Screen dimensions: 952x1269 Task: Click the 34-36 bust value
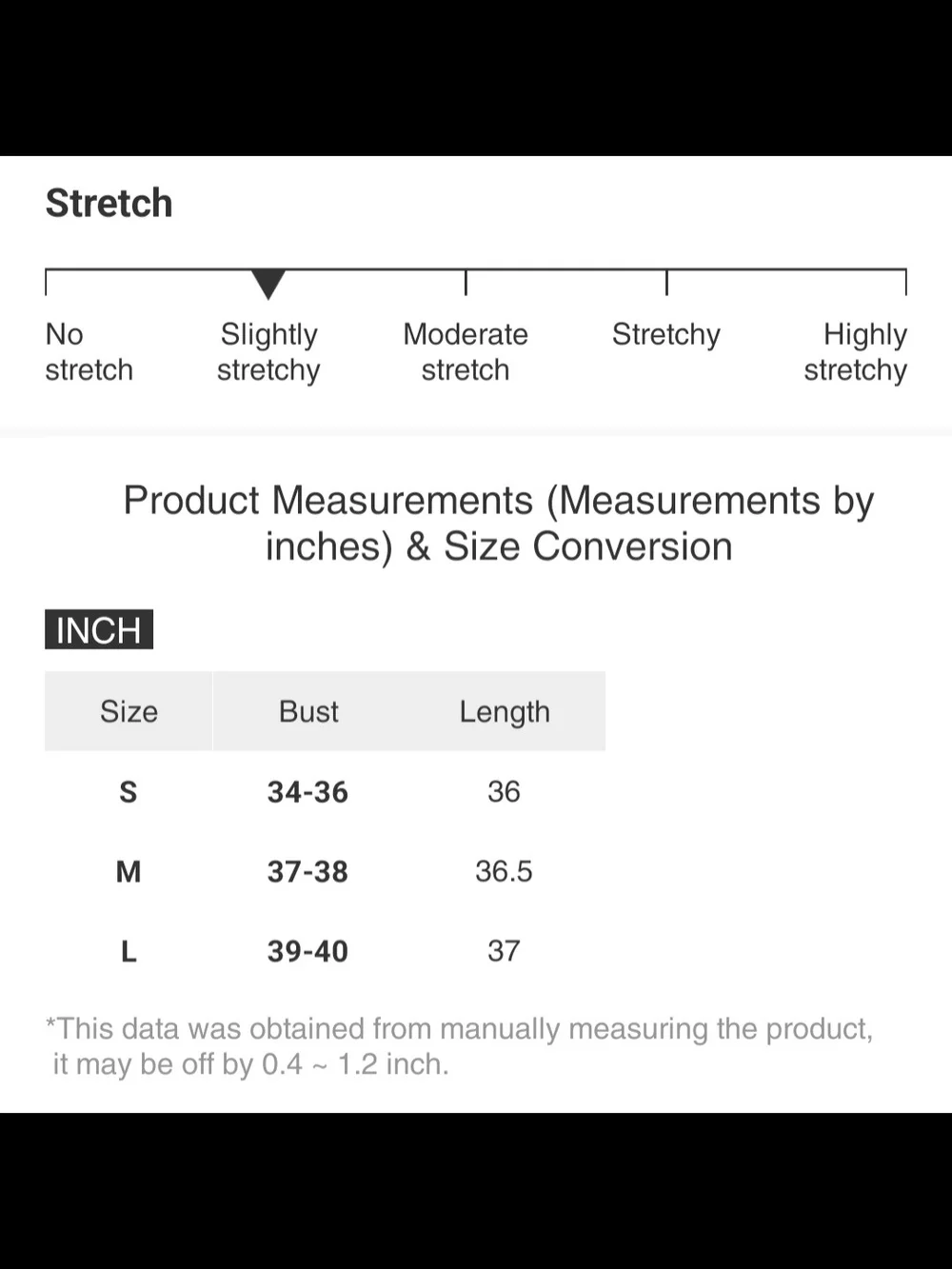click(307, 792)
